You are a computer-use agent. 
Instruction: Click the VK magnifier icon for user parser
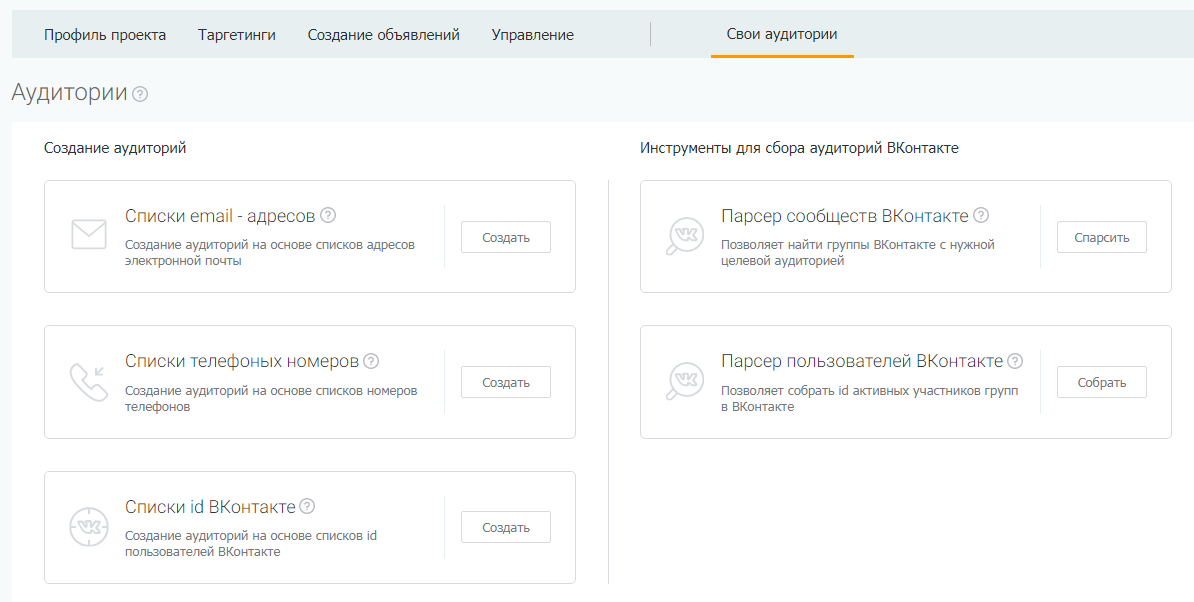[x=685, y=381]
